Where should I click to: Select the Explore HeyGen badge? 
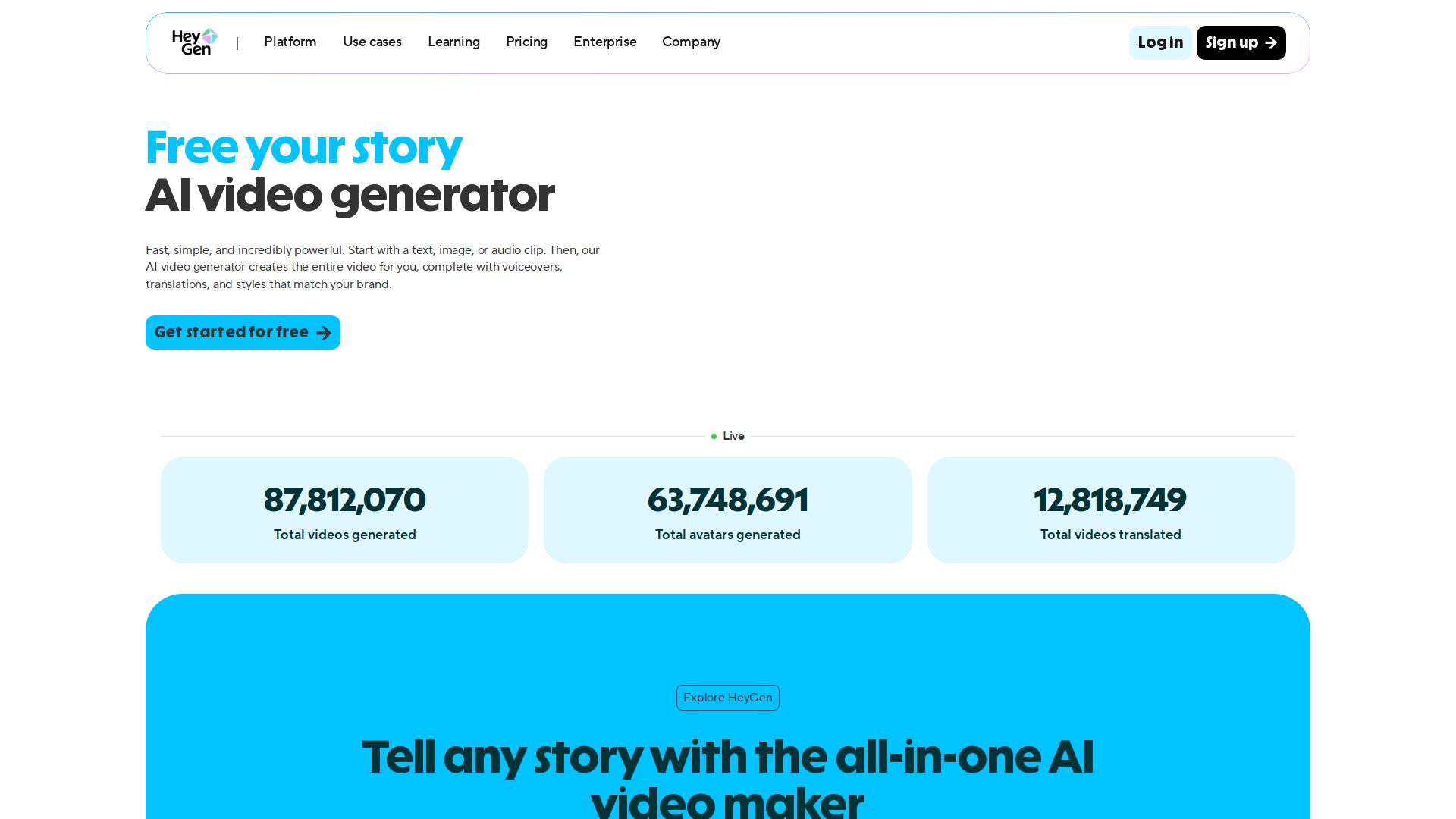point(727,698)
